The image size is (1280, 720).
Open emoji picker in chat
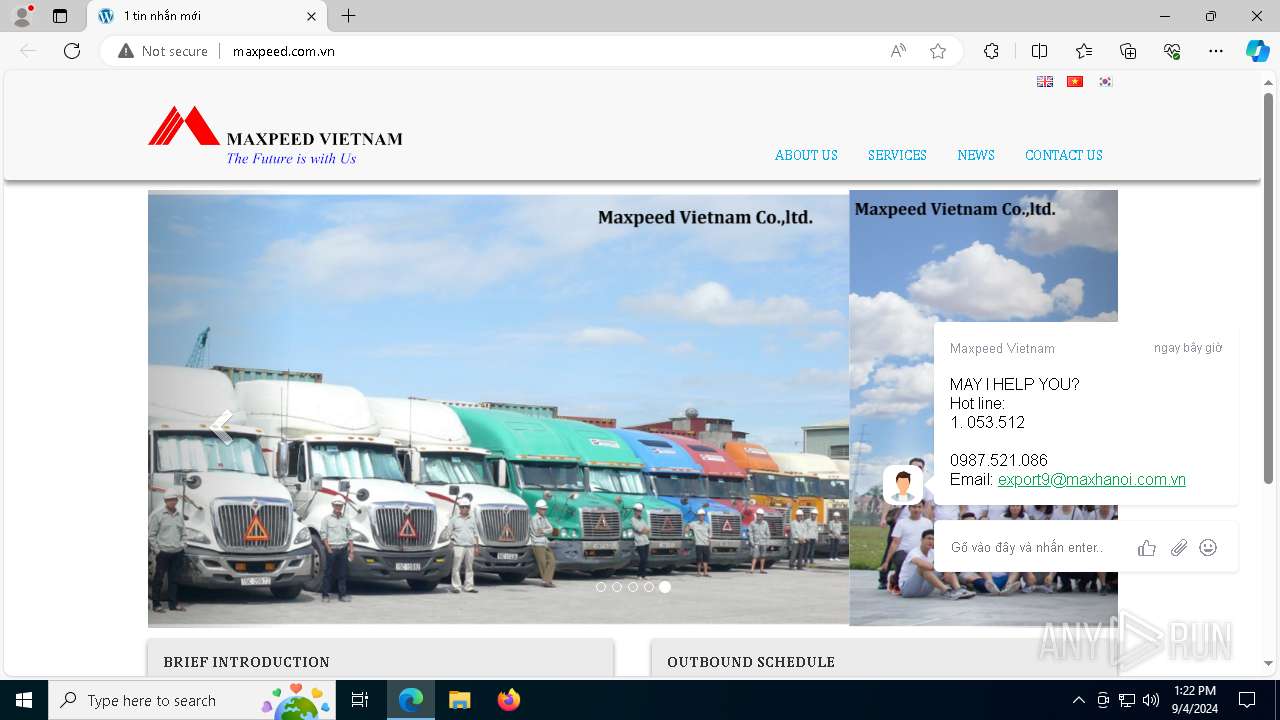1208,548
